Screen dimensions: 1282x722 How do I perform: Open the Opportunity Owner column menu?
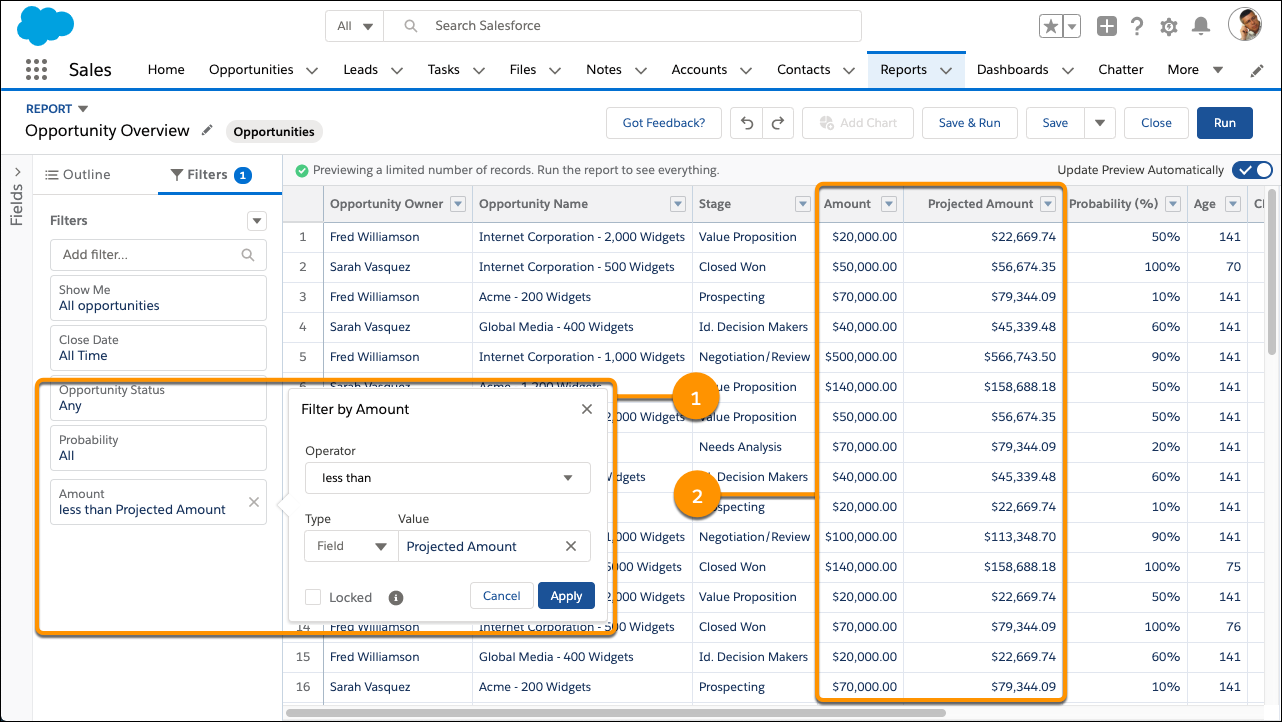pos(458,204)
